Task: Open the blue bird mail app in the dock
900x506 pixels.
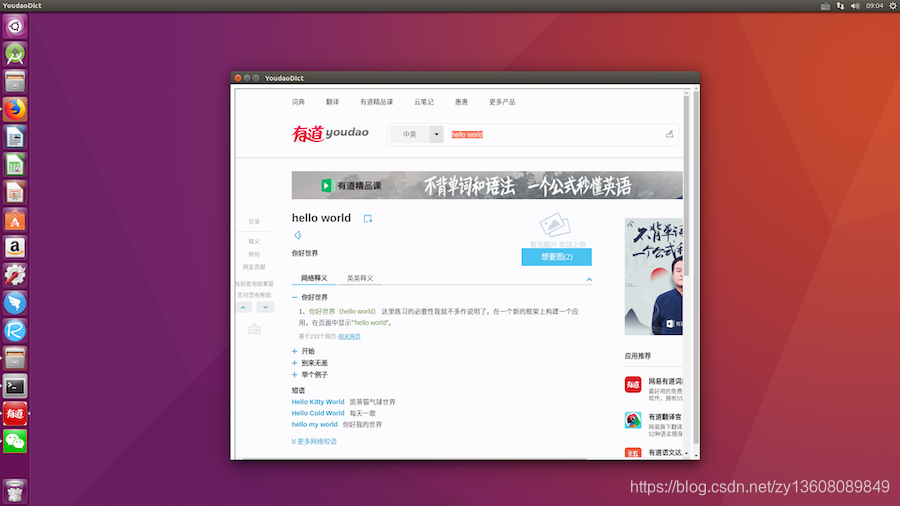Action: pyautogui.click(x=15, y=302)
